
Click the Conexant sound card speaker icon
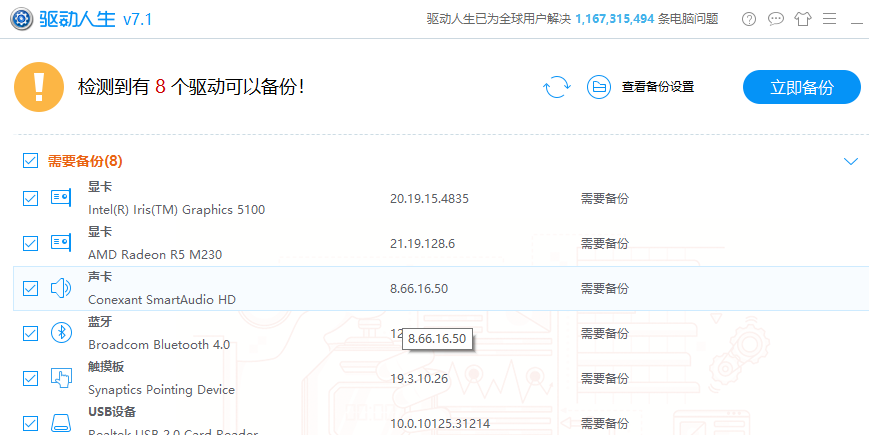coord(61,288)
